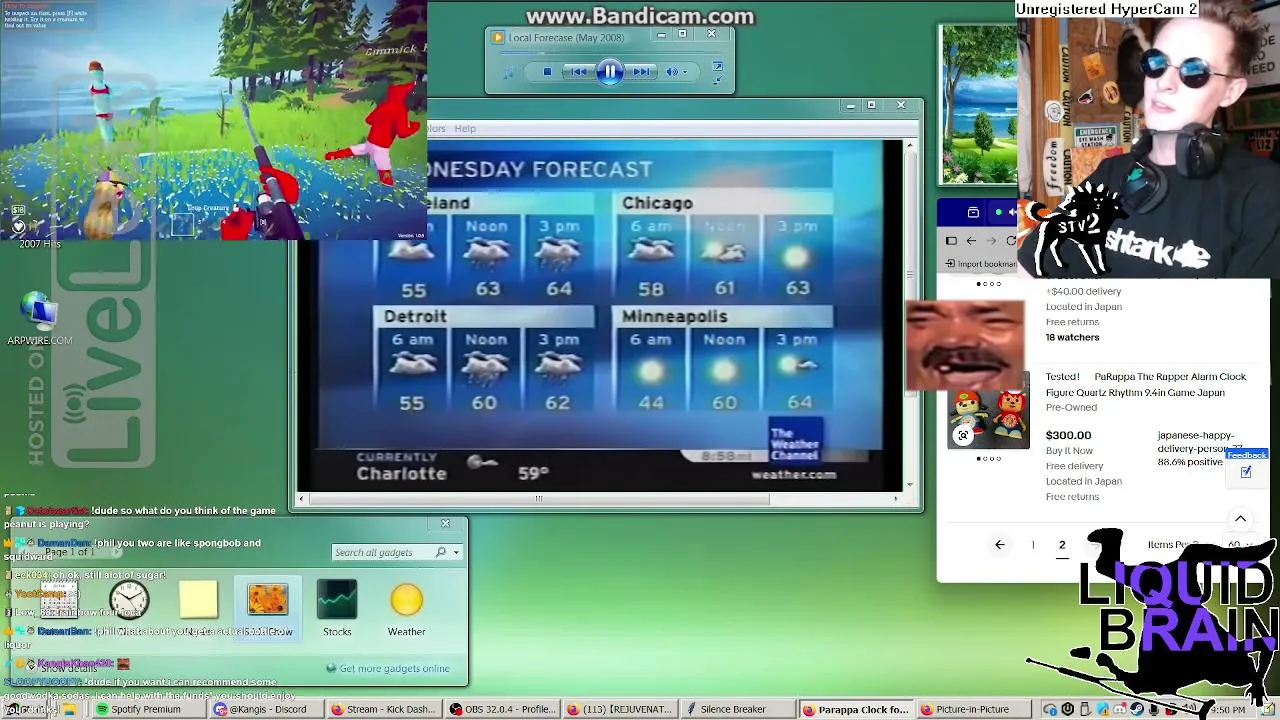Go to results page 1
The image size is (1280, 720).
tap(1033, 545)
